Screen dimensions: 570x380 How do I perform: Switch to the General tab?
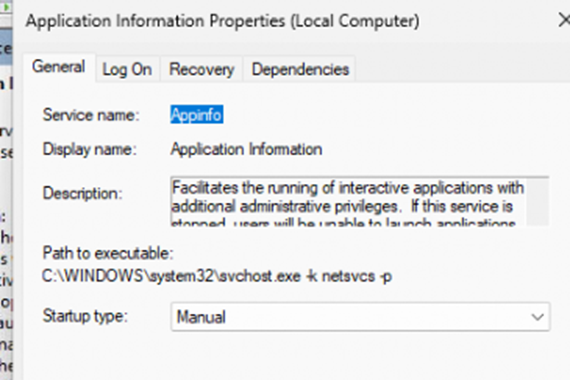click(x=59, y=67)
